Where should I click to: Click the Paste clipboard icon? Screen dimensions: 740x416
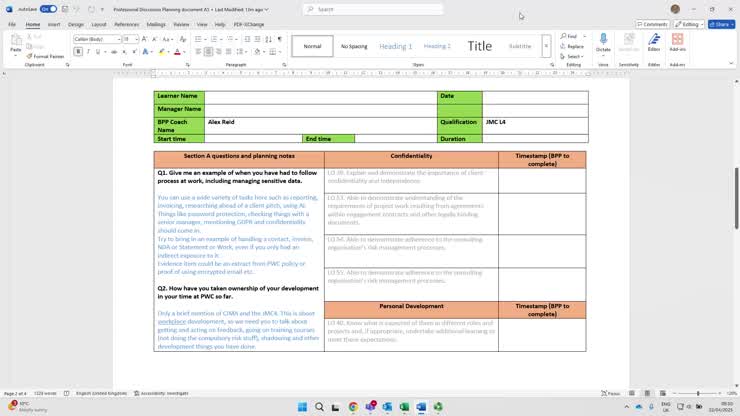coord(15,42)
